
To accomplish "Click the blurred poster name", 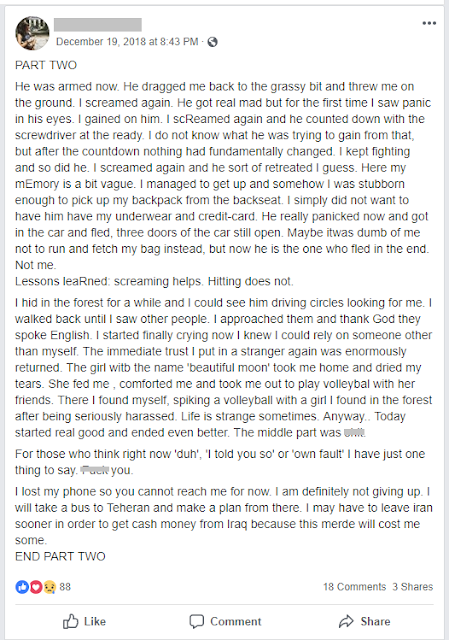I will (98, 24).
